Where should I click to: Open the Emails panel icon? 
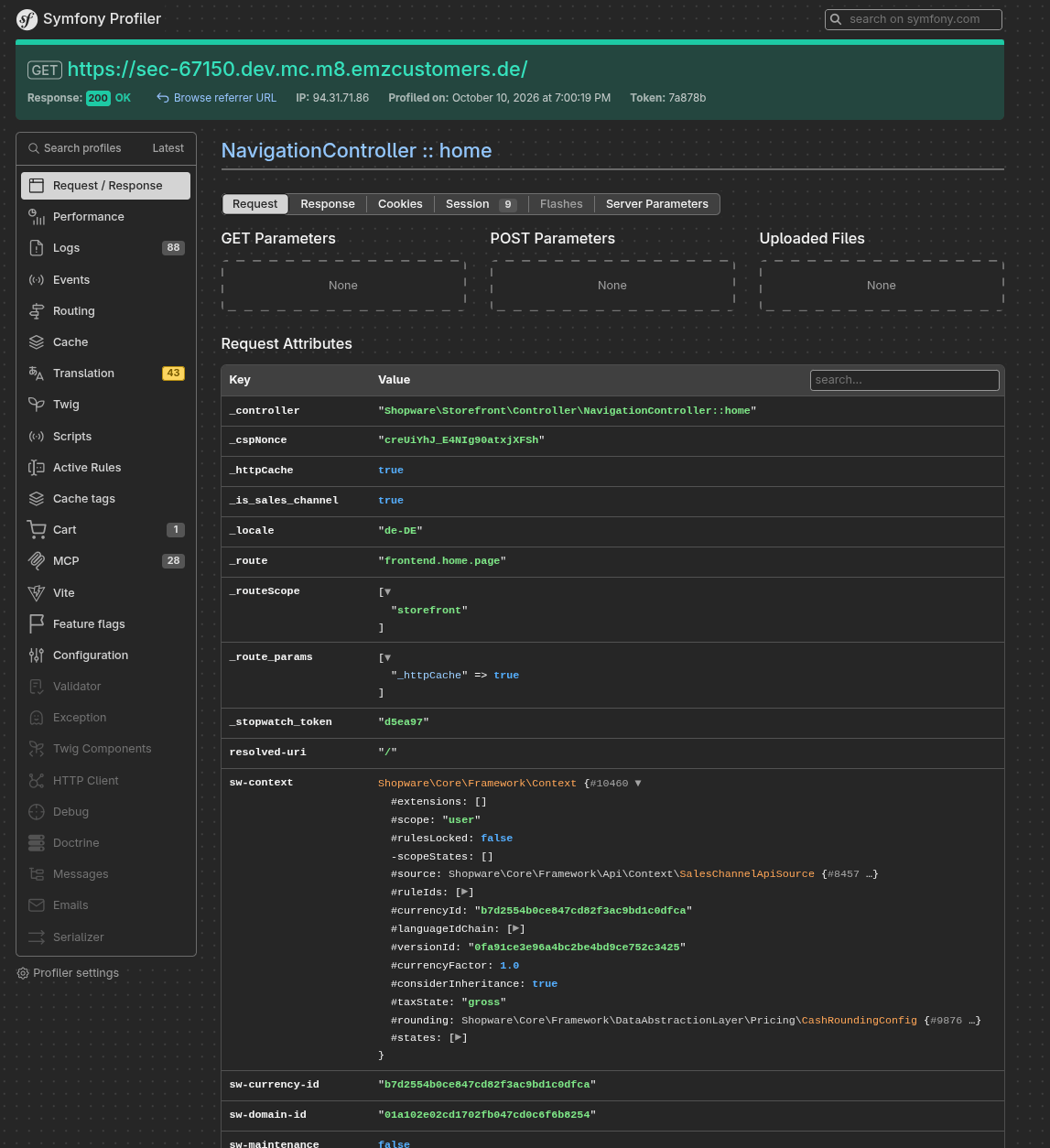point(37,905)
